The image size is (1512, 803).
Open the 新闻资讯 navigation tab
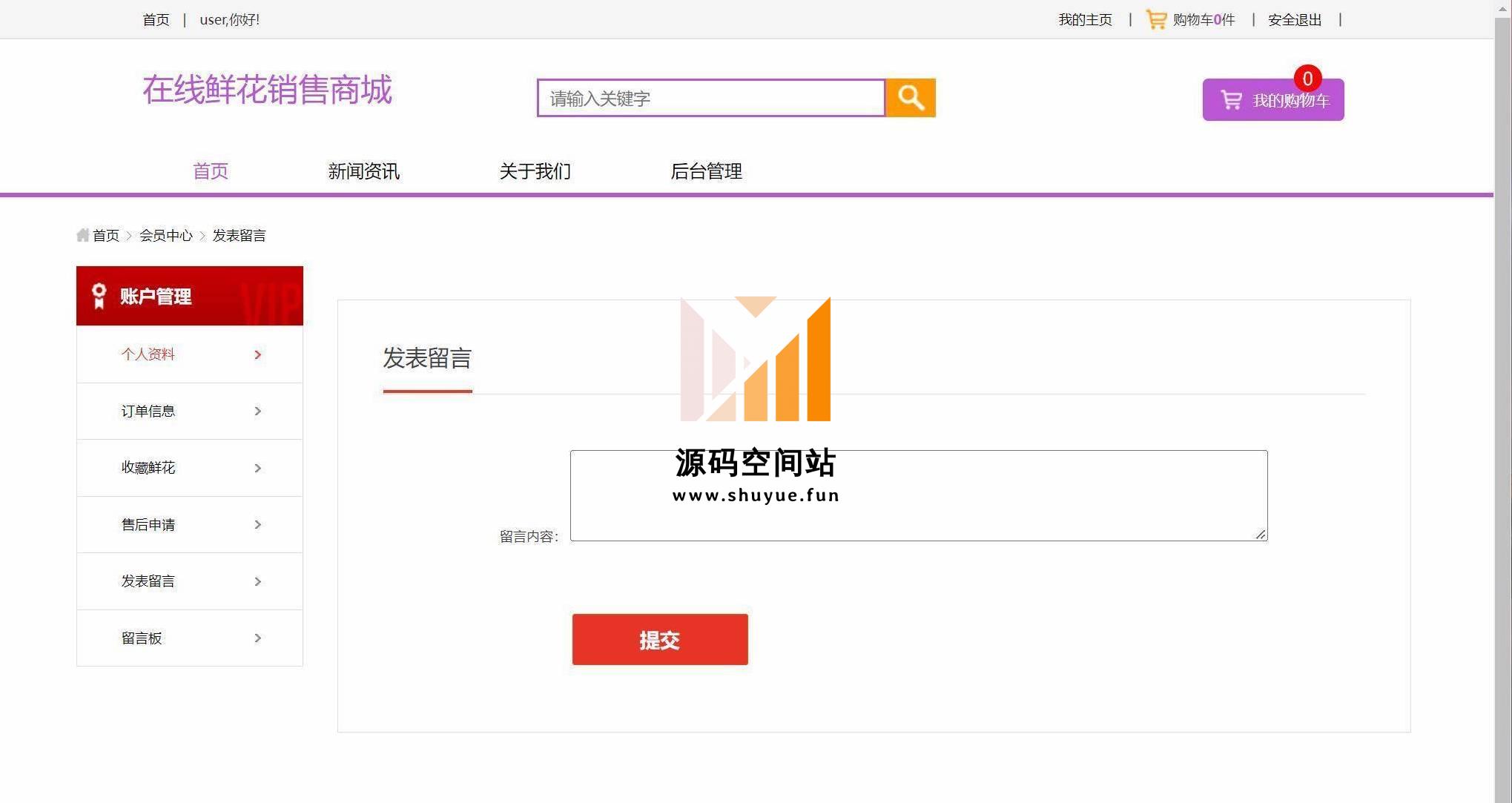pyautogui.click(x=364, y=171)
